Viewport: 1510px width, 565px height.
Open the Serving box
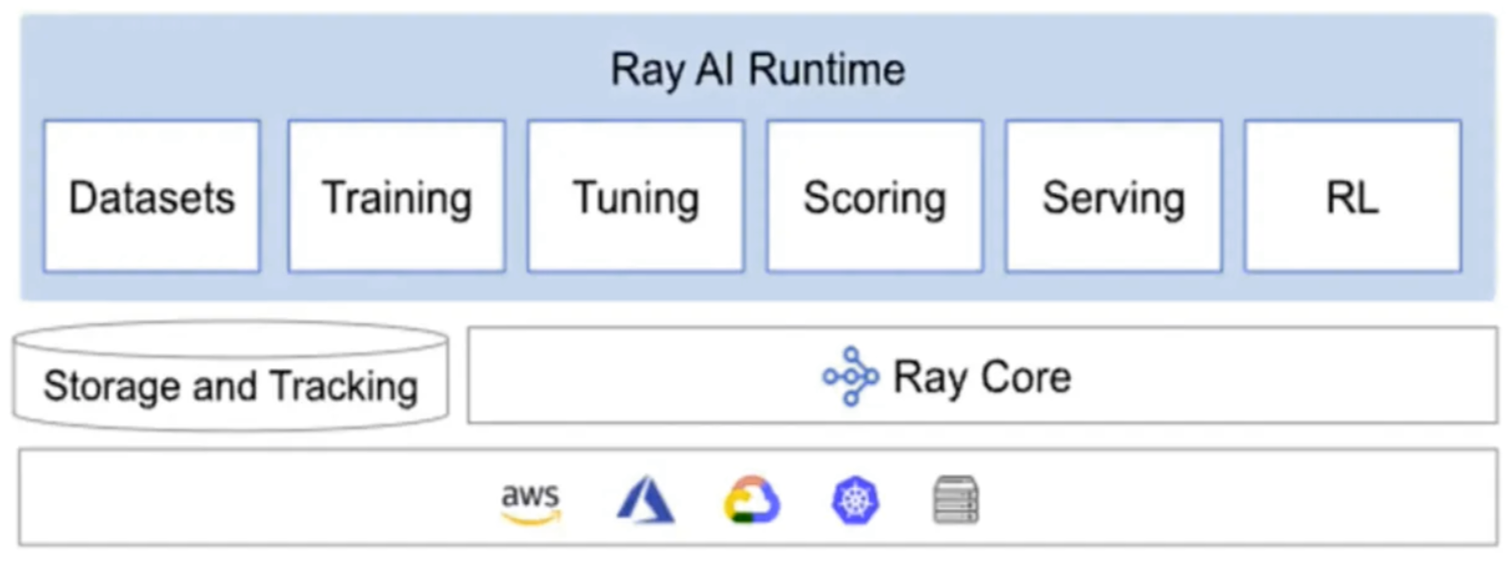point(1113,196)
